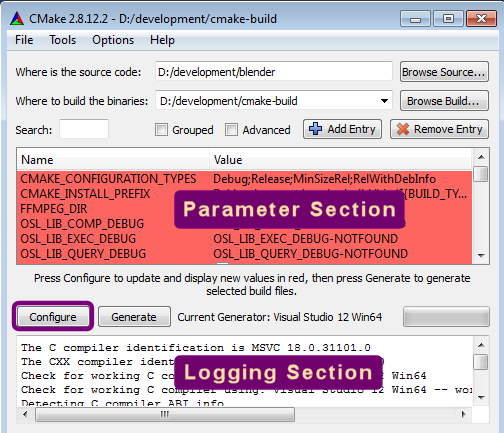Image resolution: width=504 pixels, height=433 pixels.
Task: Open the Options menu
Action: pos(113,40)
